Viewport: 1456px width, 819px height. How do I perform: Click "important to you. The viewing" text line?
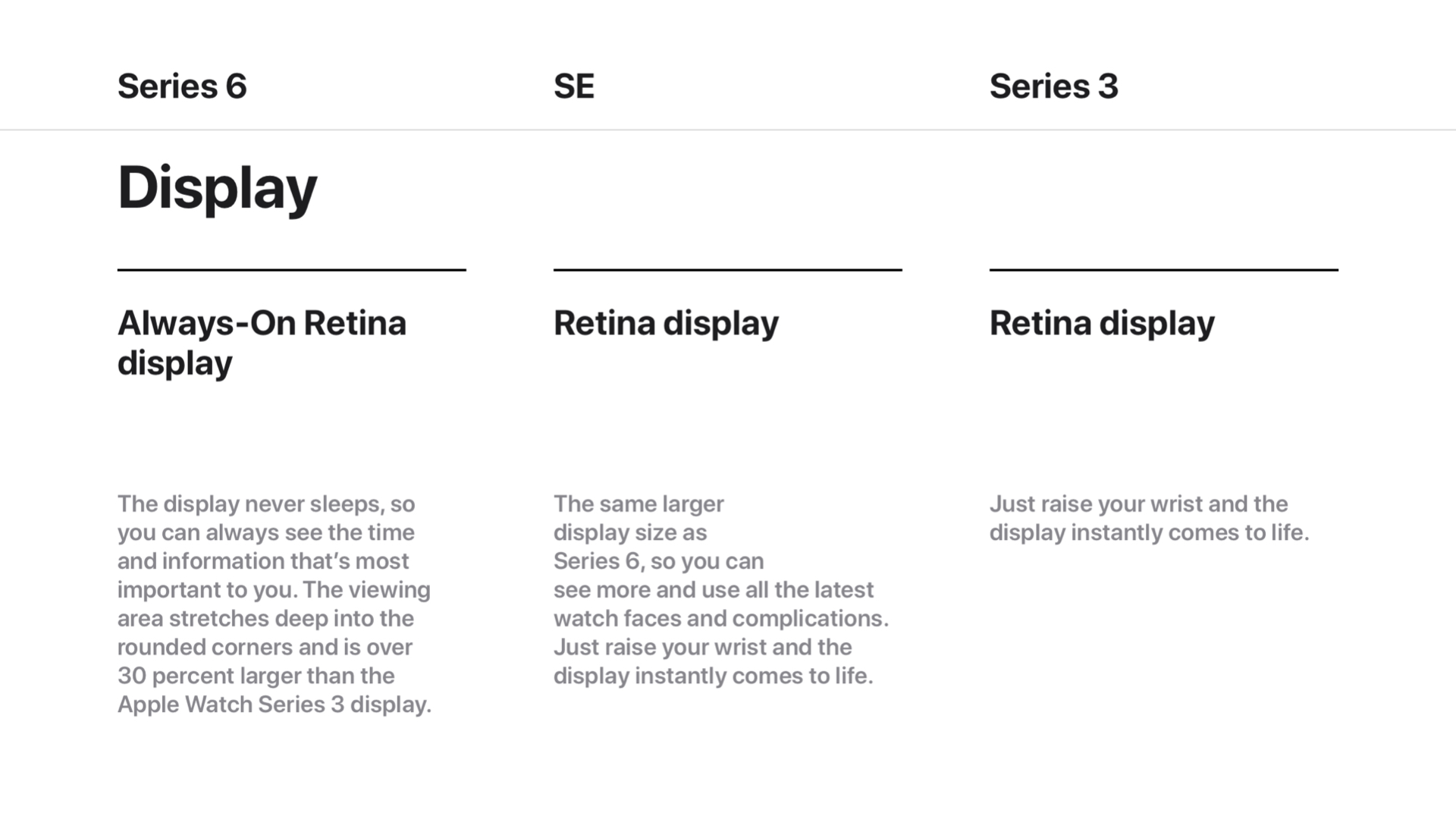click(x=274, y=590)
